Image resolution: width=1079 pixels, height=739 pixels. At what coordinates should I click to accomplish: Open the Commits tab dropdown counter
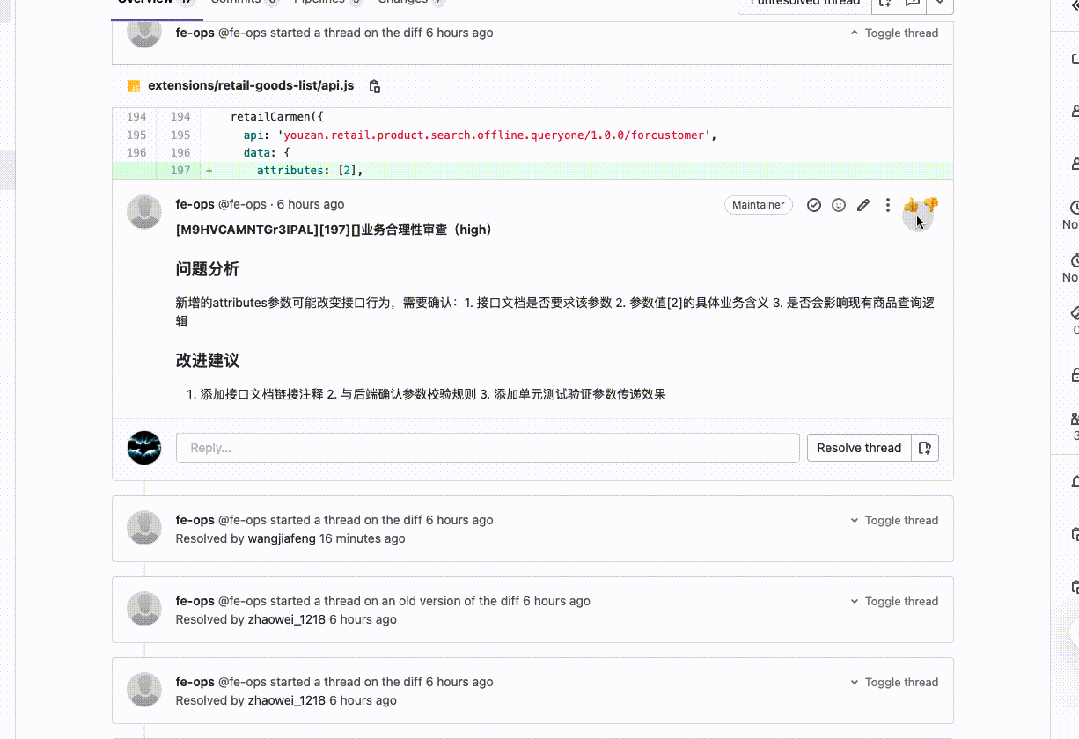[x=270, y=2]
